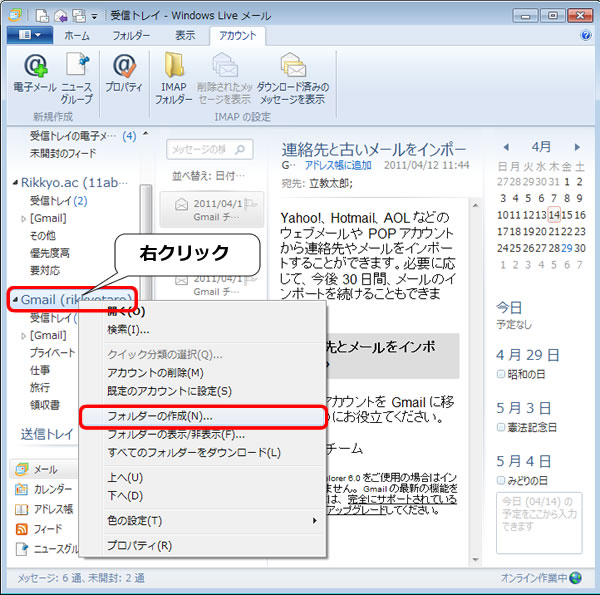Go to next month in calendar
The image size is (600, 595).
pos(577,147)
